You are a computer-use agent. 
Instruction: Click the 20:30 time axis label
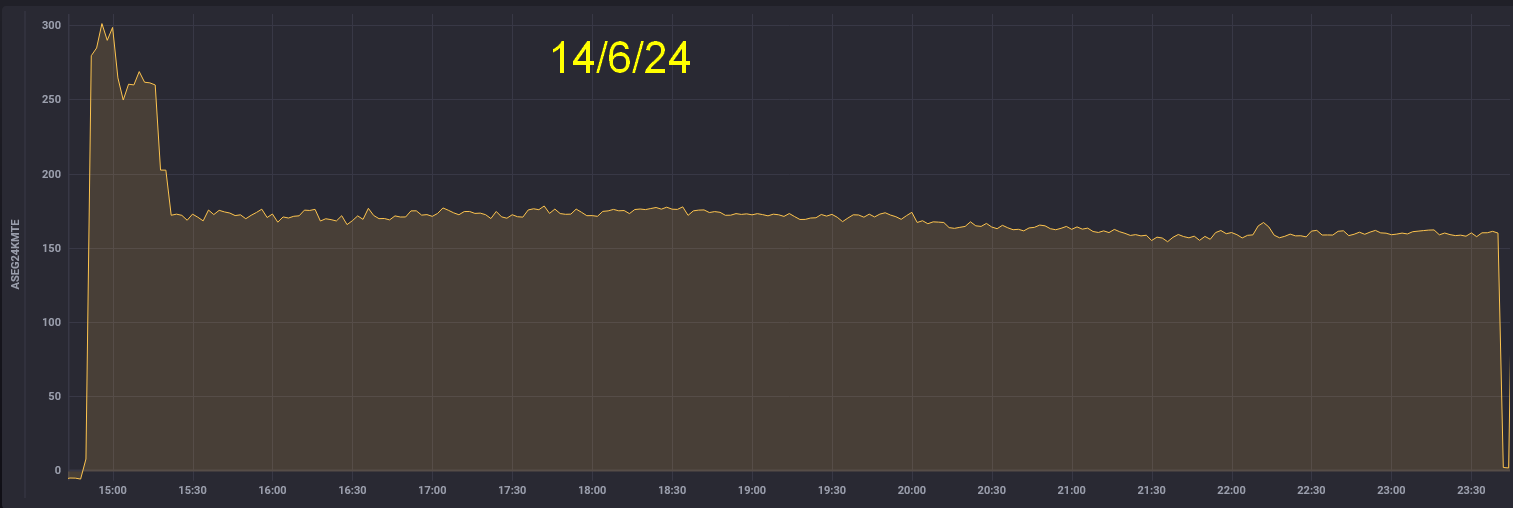(x=992, y=490)
